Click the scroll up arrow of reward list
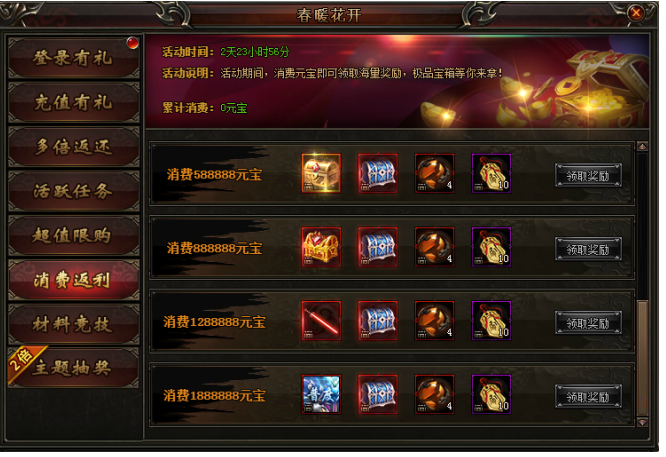Screen dimensions: 666x457 click(x=642, y=147)
